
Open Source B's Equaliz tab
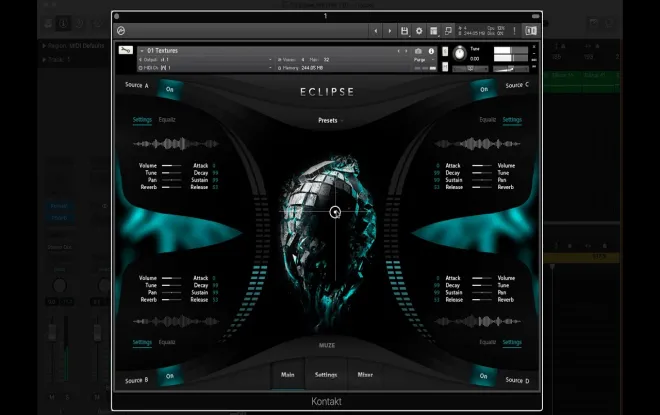coord(167,342)
